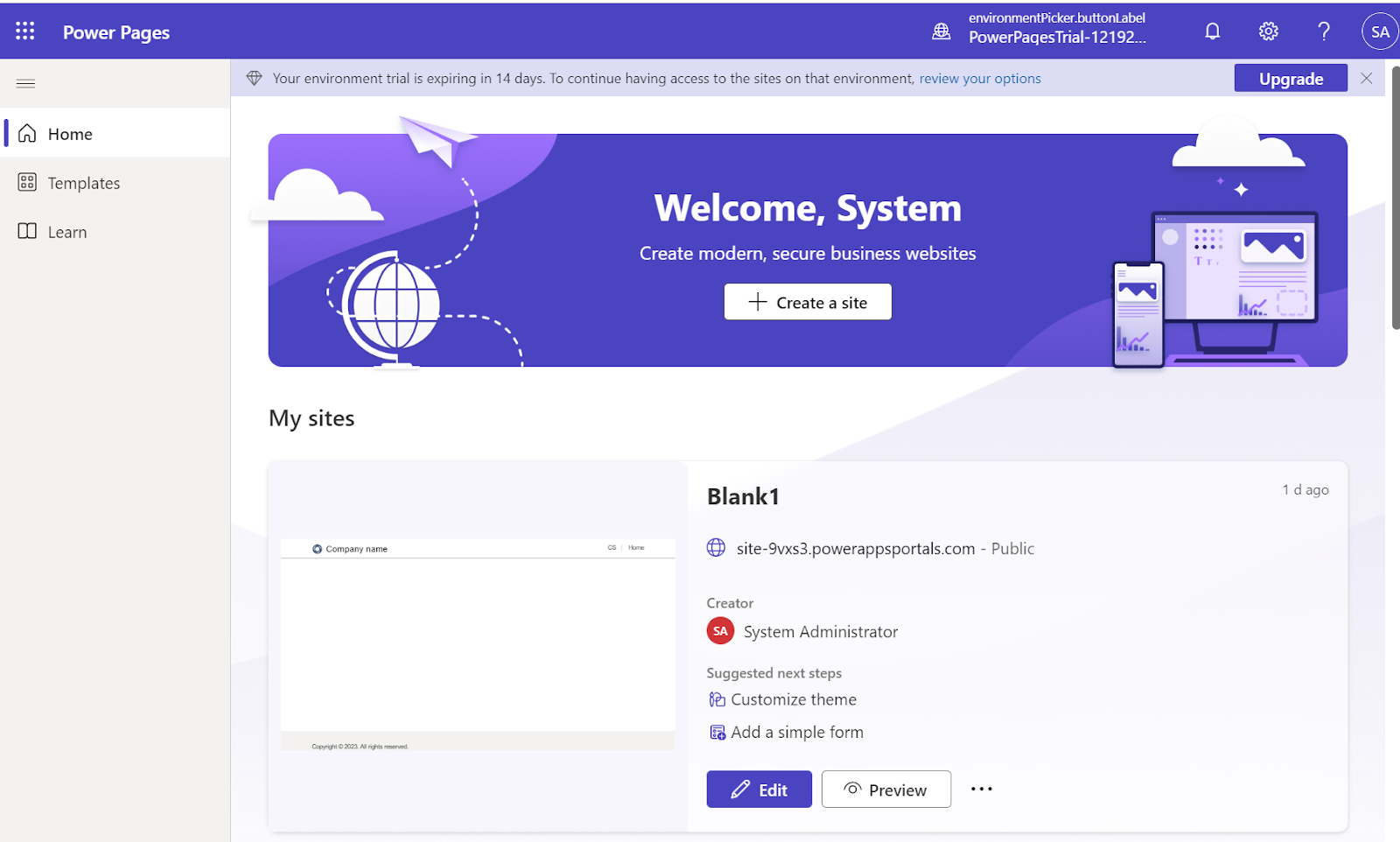Screen dimensions: 1400x842
Task: Select Add a simple form suggestion
Action: click(787, 732)
